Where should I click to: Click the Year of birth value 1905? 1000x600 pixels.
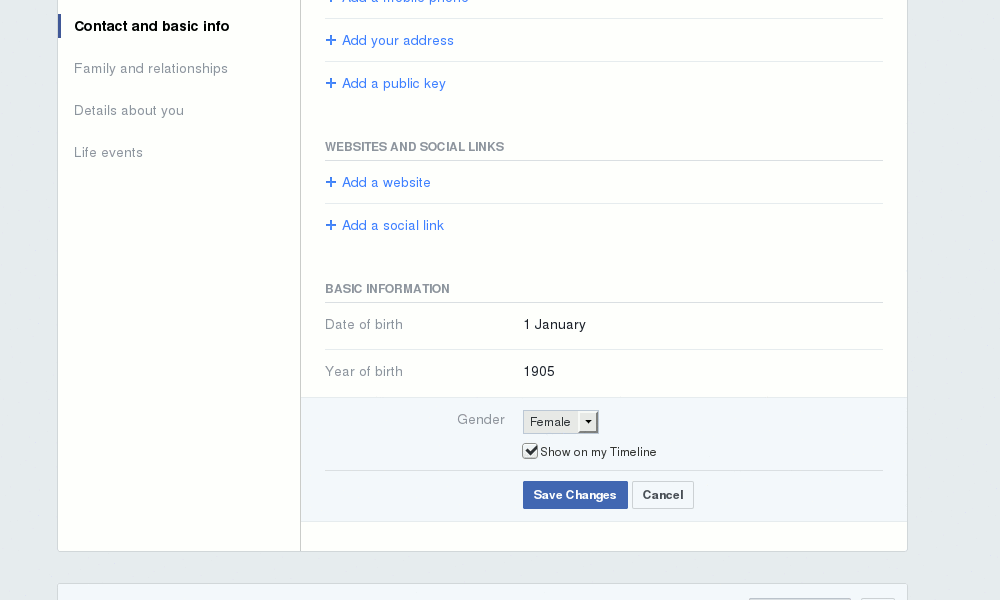click(x=539, y=372)
